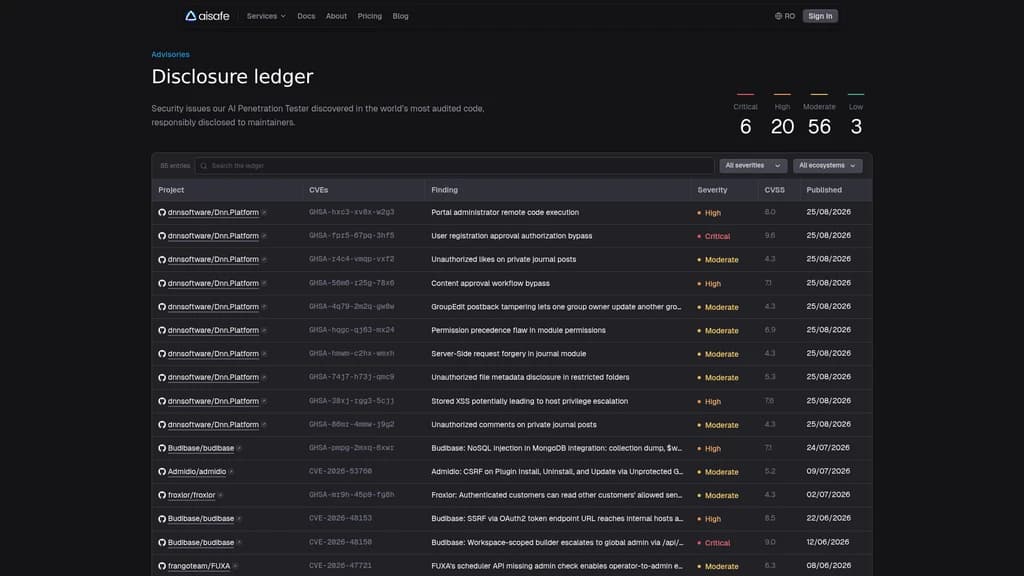The image size is (1024, 576).
Task: Click GitHub icon beside frangoteam/FUXA
Action: [162, 566]
